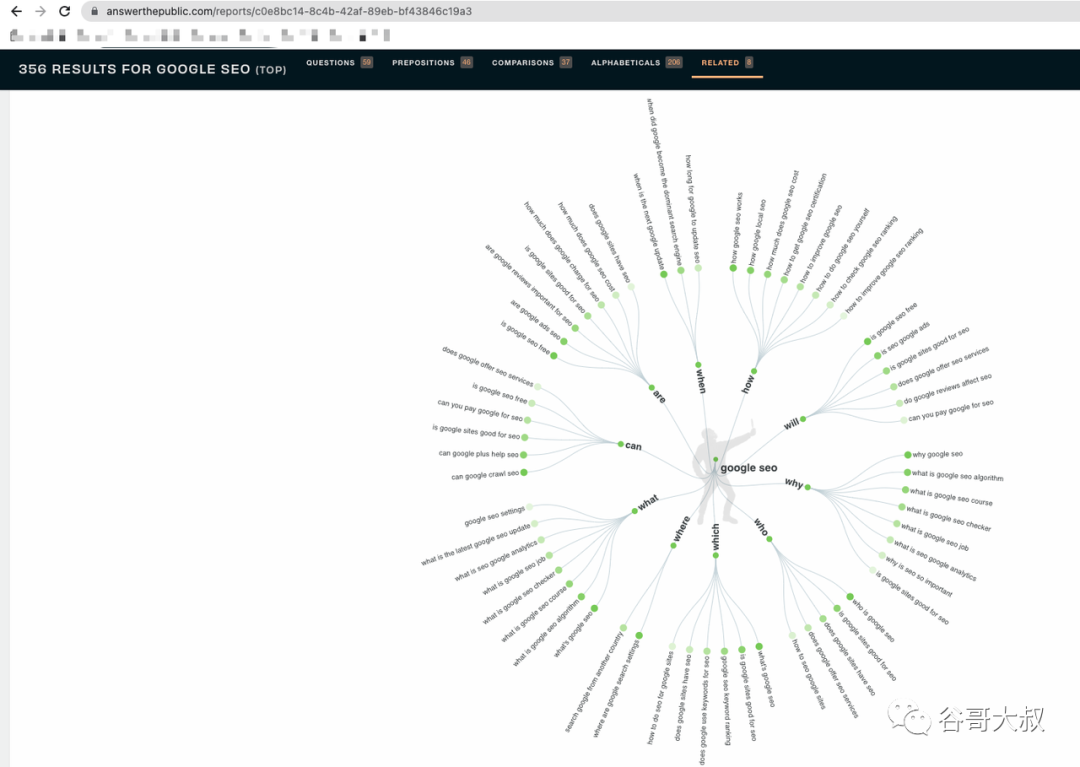Click the 'can google crawl seo' query

point(485,475)
